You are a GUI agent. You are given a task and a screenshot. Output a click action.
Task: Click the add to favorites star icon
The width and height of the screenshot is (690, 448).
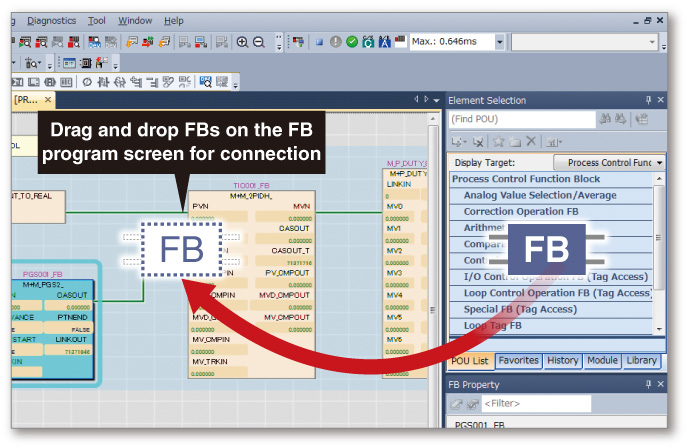click(x=496, y=143)
